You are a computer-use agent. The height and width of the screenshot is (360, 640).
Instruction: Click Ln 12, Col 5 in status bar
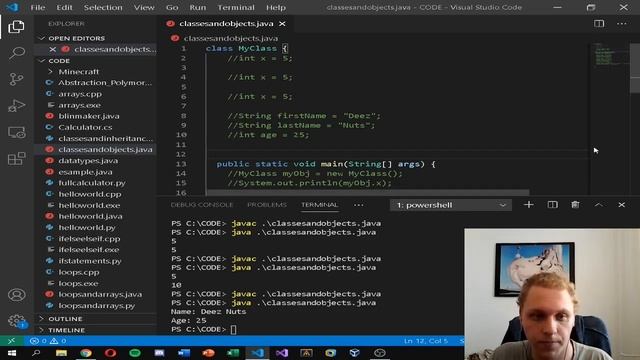point(426,340)
